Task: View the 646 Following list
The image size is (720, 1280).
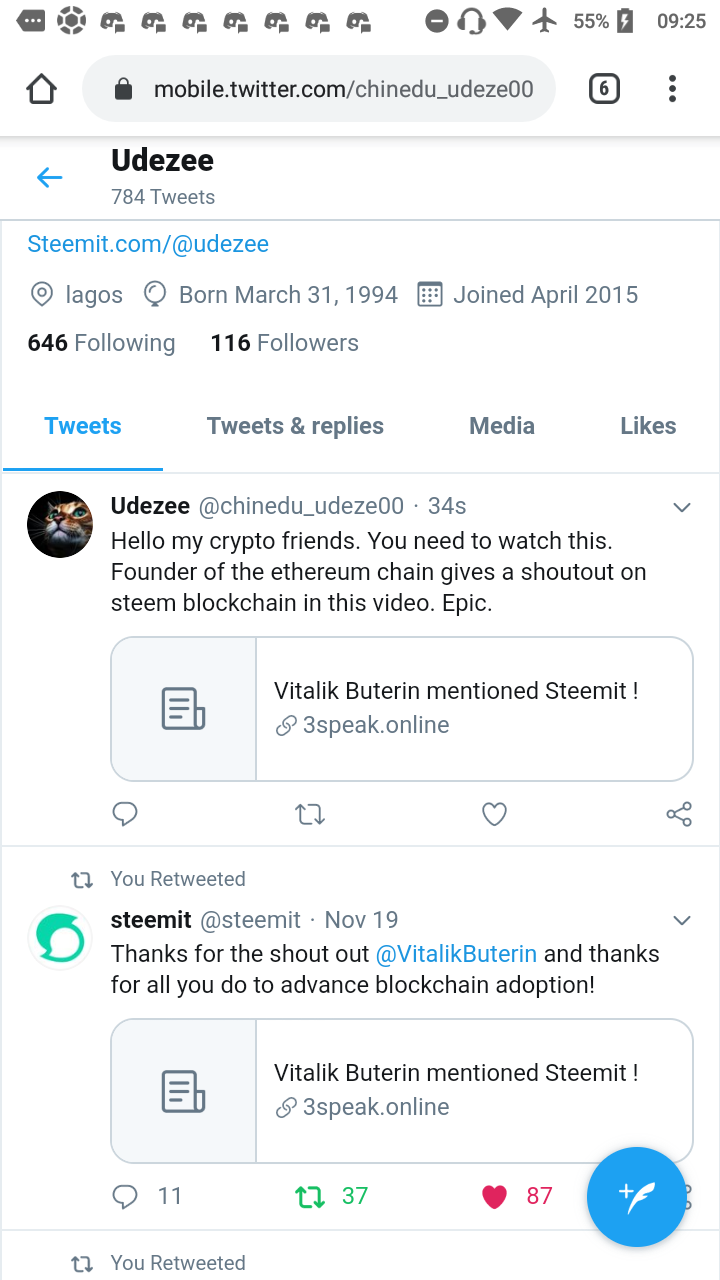Action: click(x=101, y=343)
